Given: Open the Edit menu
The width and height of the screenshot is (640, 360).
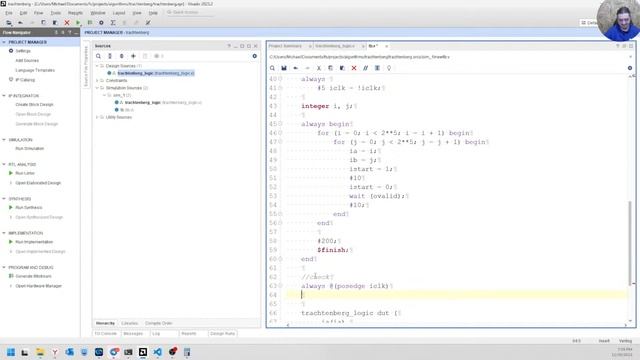Looking at the screenshot, I should click(x=23, y=13).
